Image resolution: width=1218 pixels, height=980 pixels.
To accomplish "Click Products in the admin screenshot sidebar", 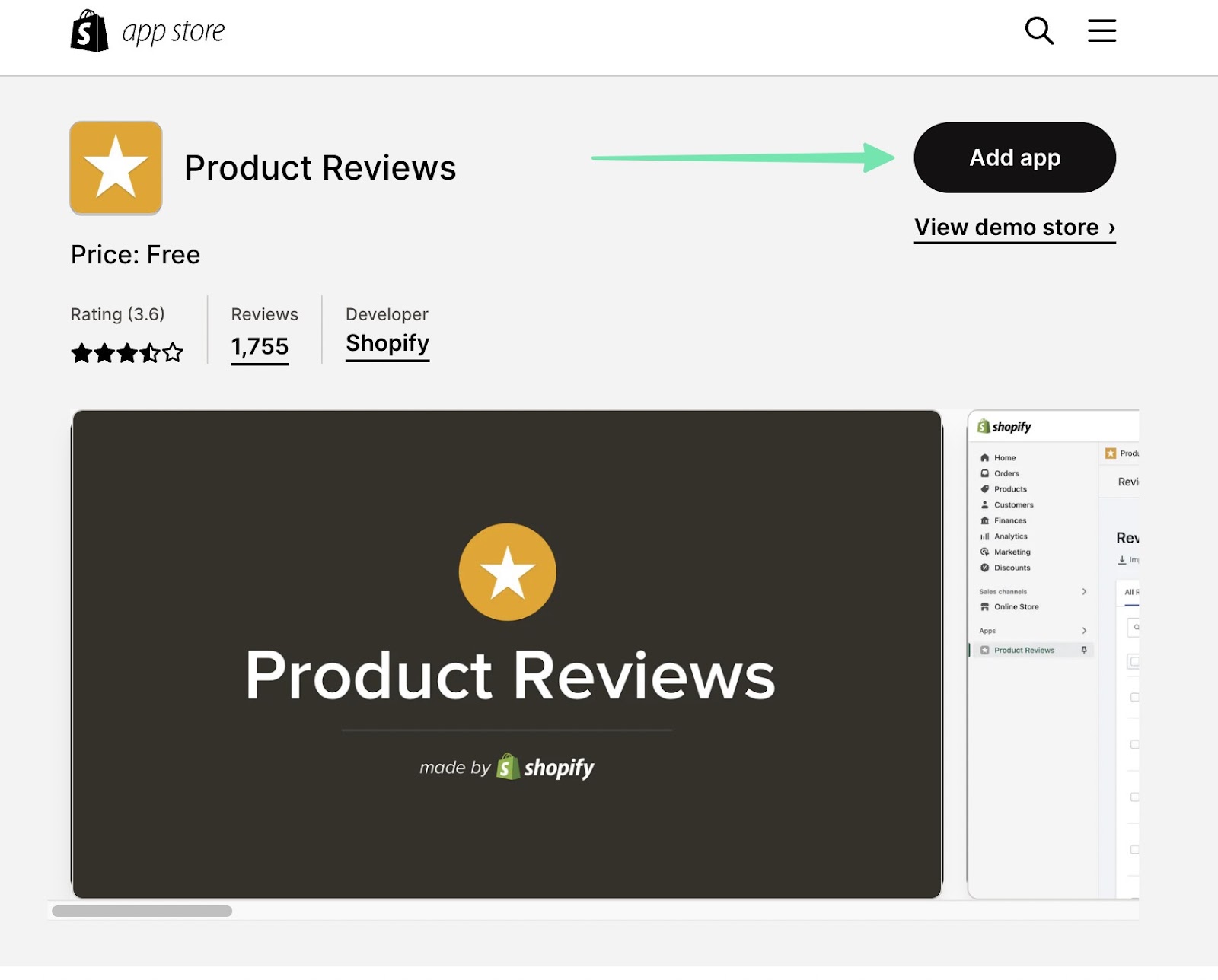I will coord(1010,489).
